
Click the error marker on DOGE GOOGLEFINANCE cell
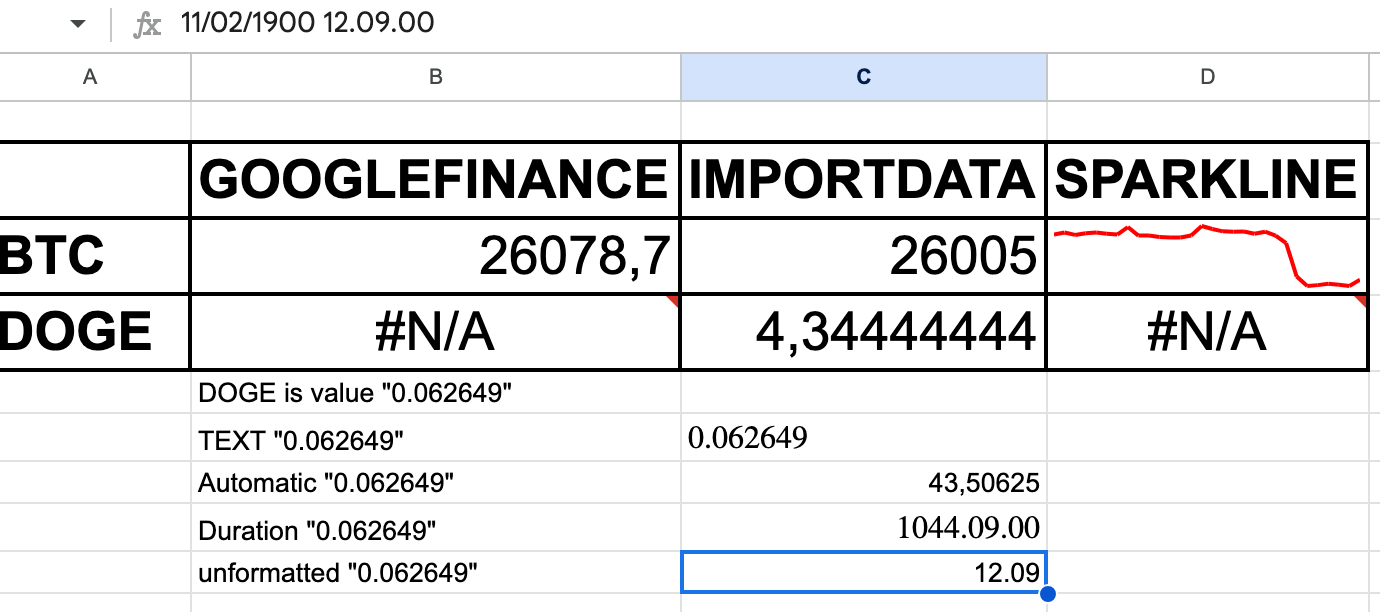tap(671, 299)
